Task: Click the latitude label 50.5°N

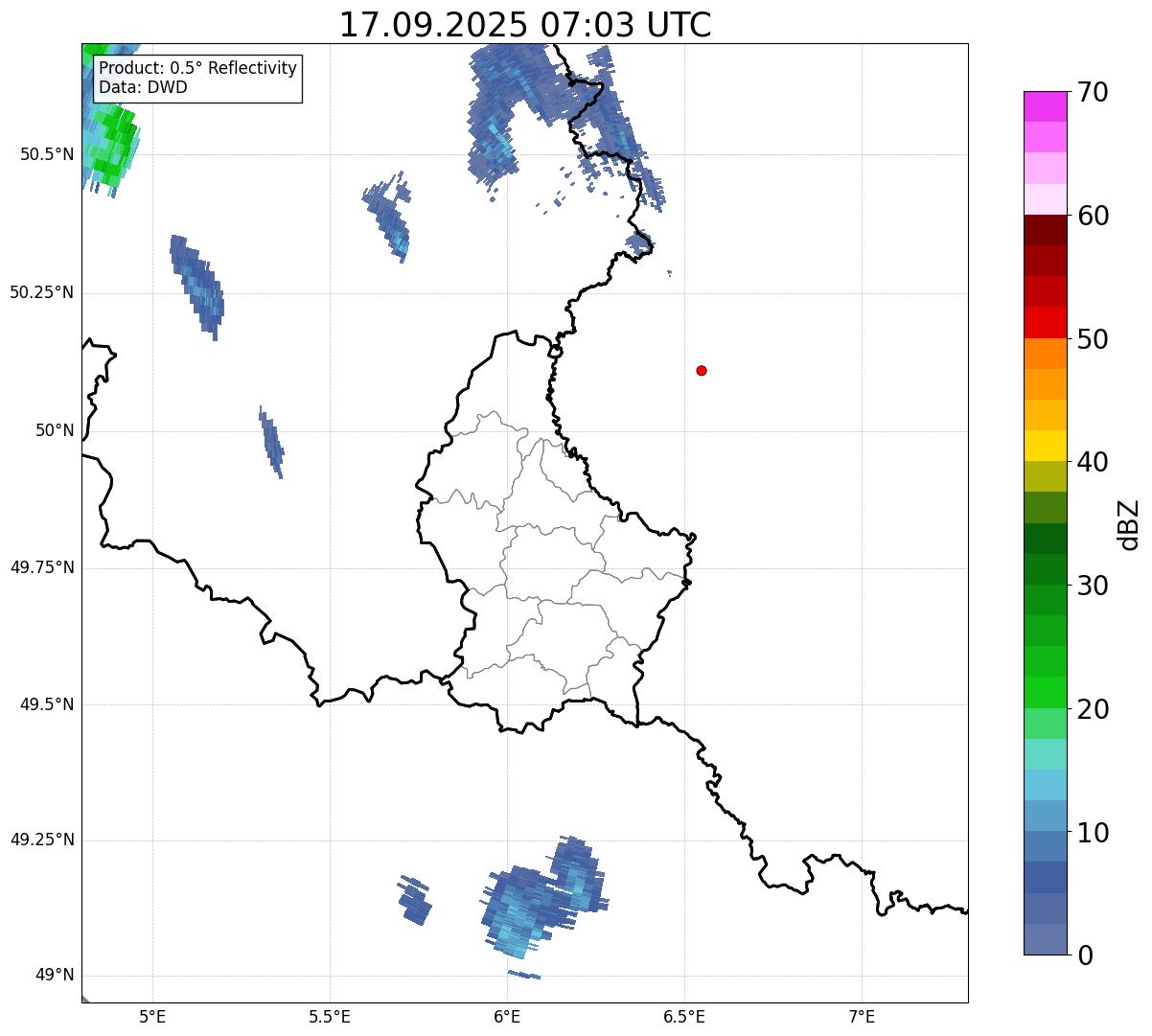Action: 47,154
